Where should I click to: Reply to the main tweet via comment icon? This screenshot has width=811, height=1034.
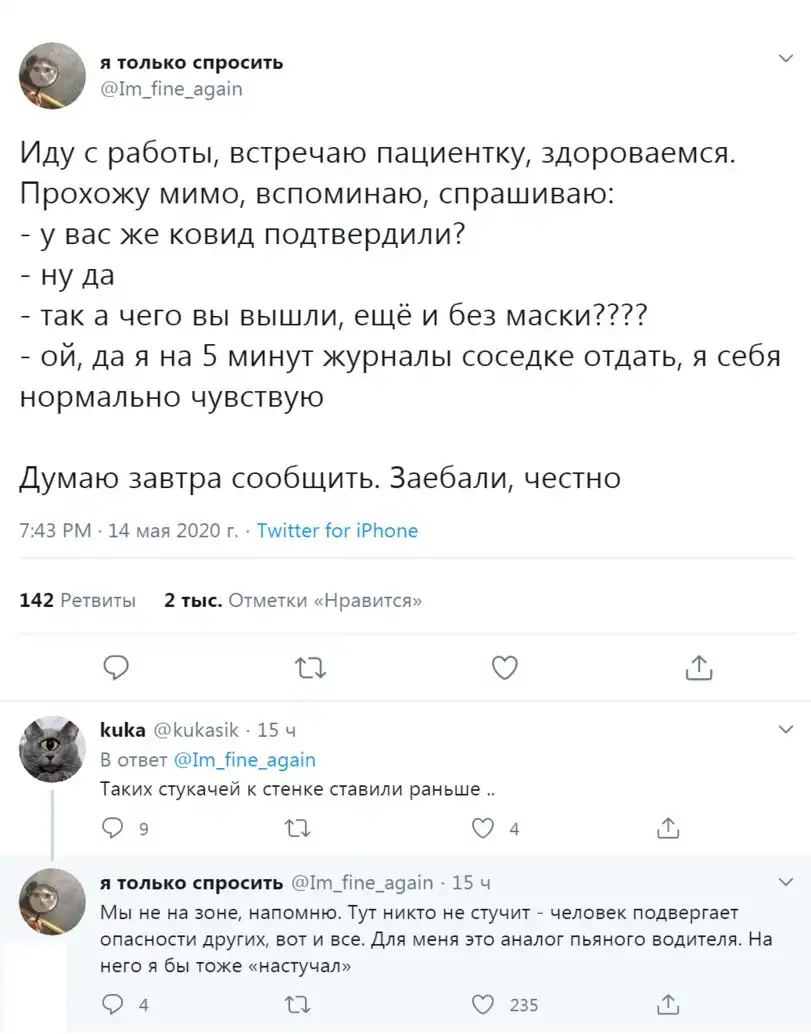[116, 668]
